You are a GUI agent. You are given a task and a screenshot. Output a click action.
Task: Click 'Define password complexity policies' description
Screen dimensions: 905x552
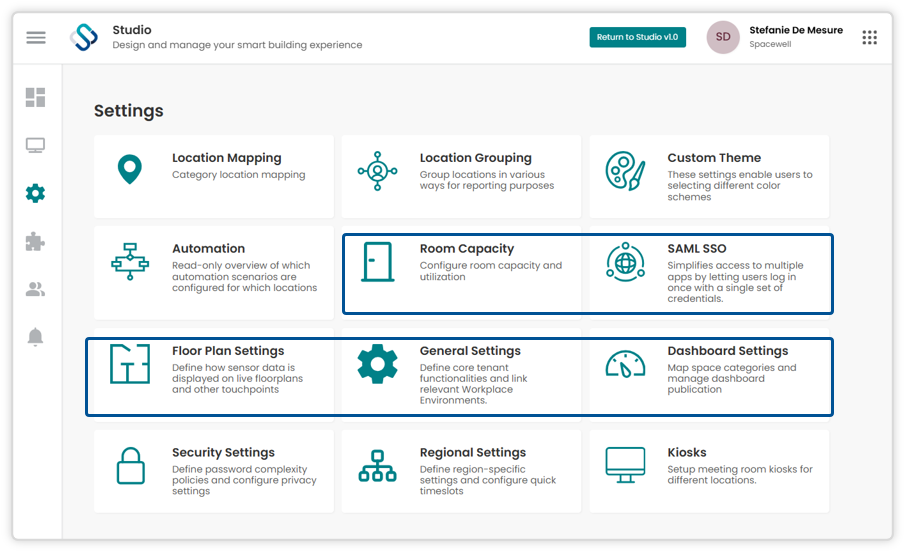[244, 480]
